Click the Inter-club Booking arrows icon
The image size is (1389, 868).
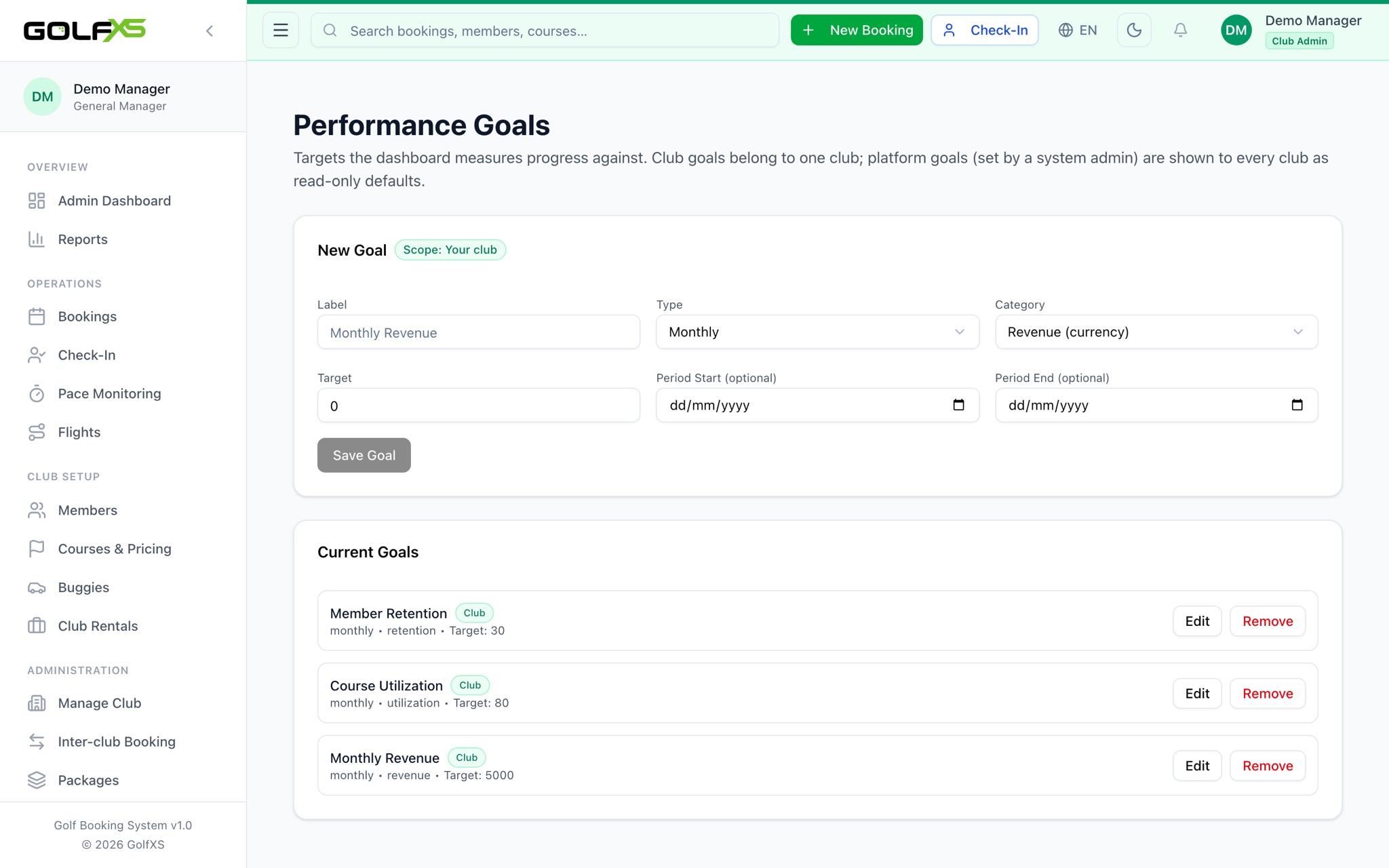37,742
